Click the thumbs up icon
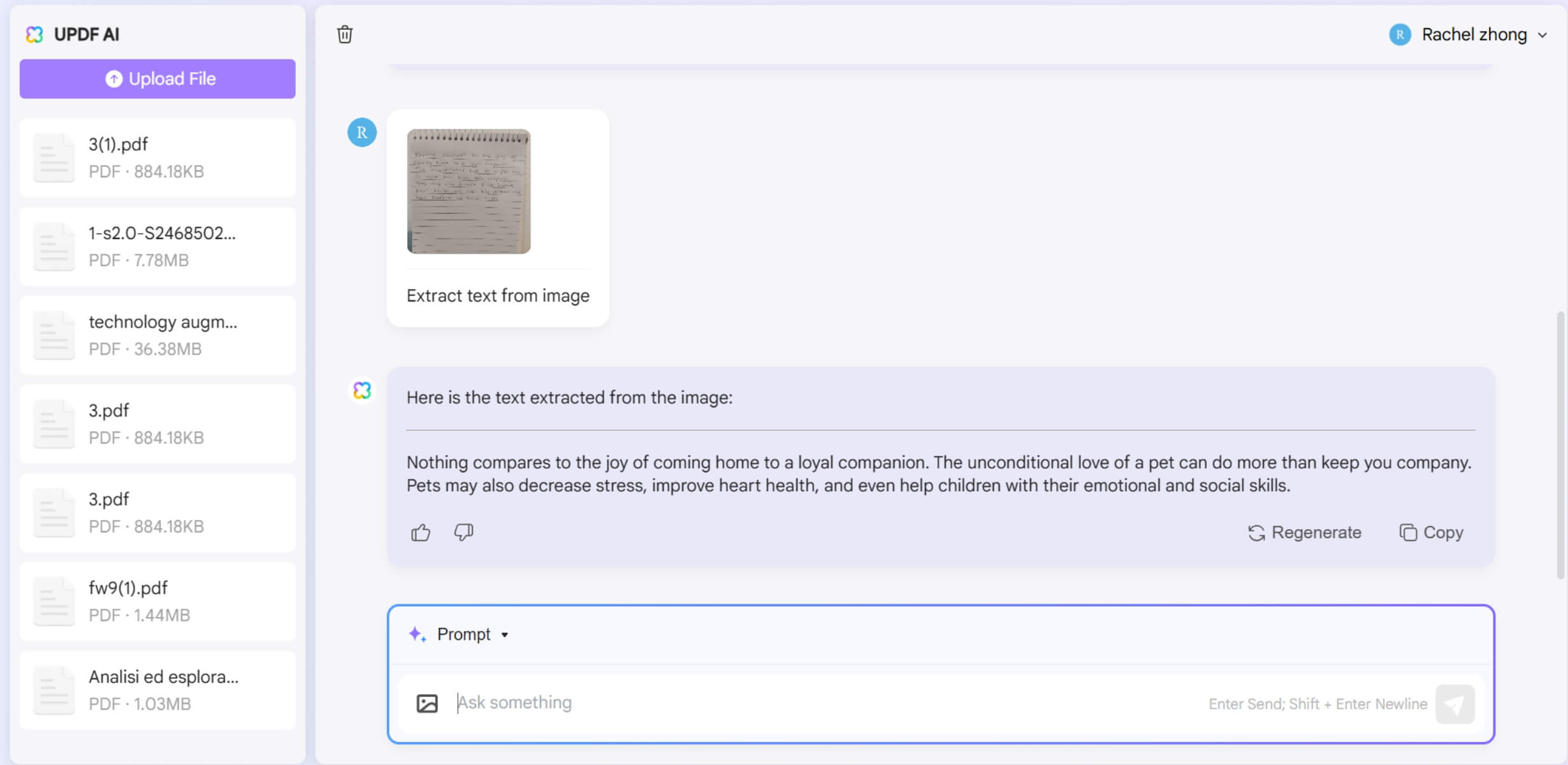 click(x=421, y=532)
